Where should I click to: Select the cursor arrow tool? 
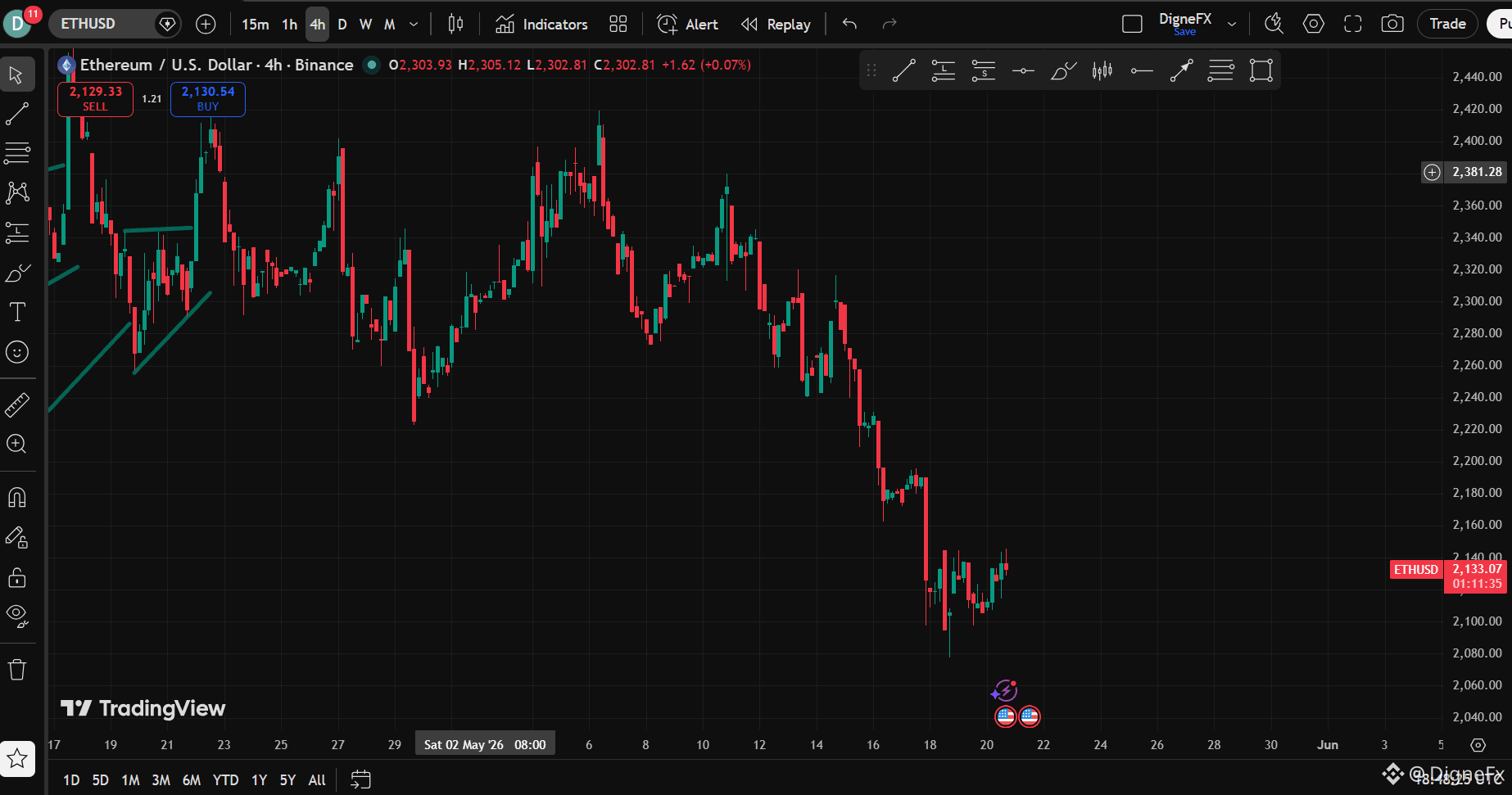pos(17,75)
